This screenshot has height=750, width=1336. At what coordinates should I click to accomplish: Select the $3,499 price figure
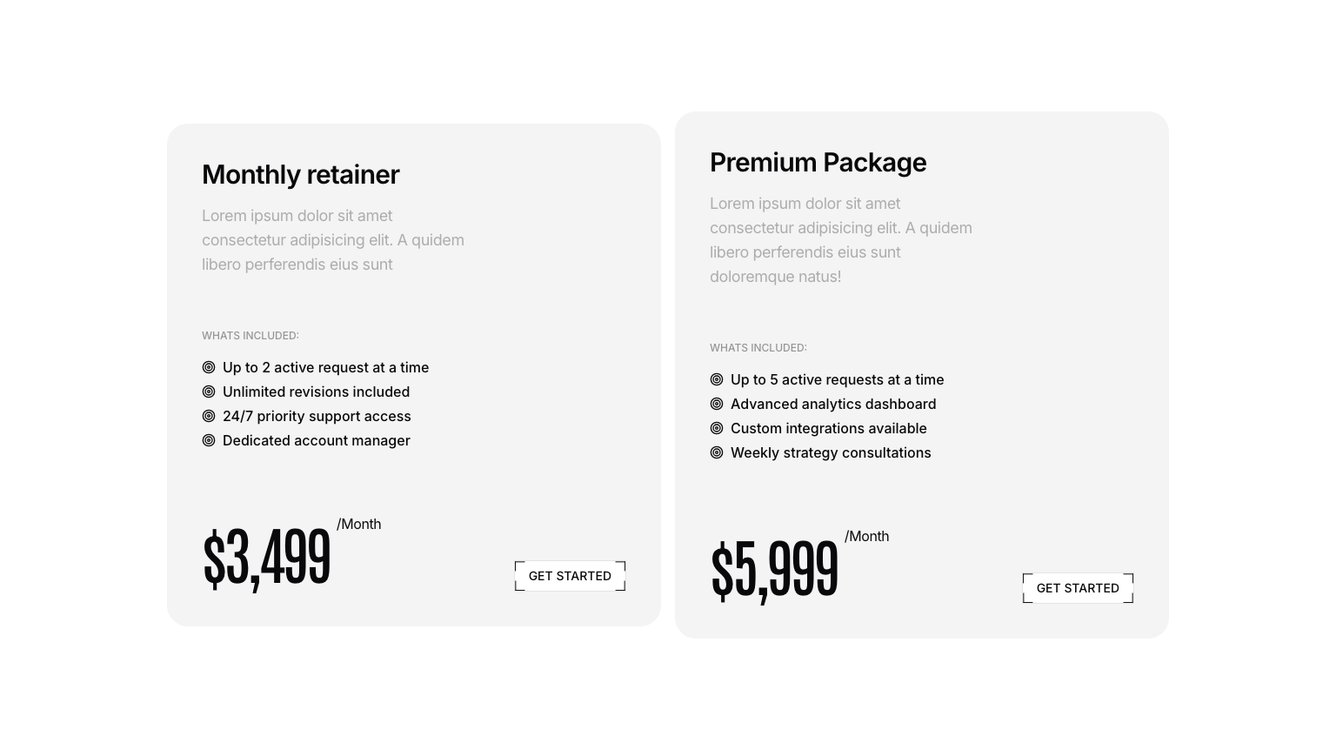pos(267,558)
